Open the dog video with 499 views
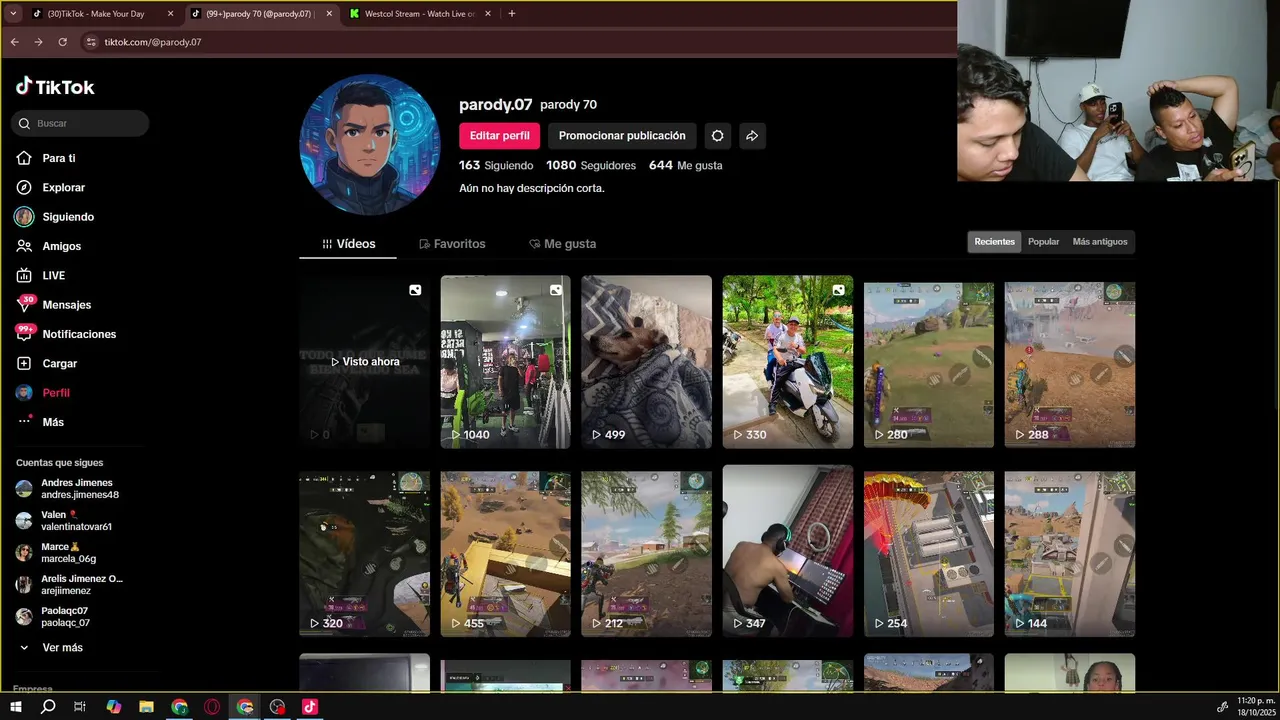This screenshot has height=720, width=1280. point(647,362)
